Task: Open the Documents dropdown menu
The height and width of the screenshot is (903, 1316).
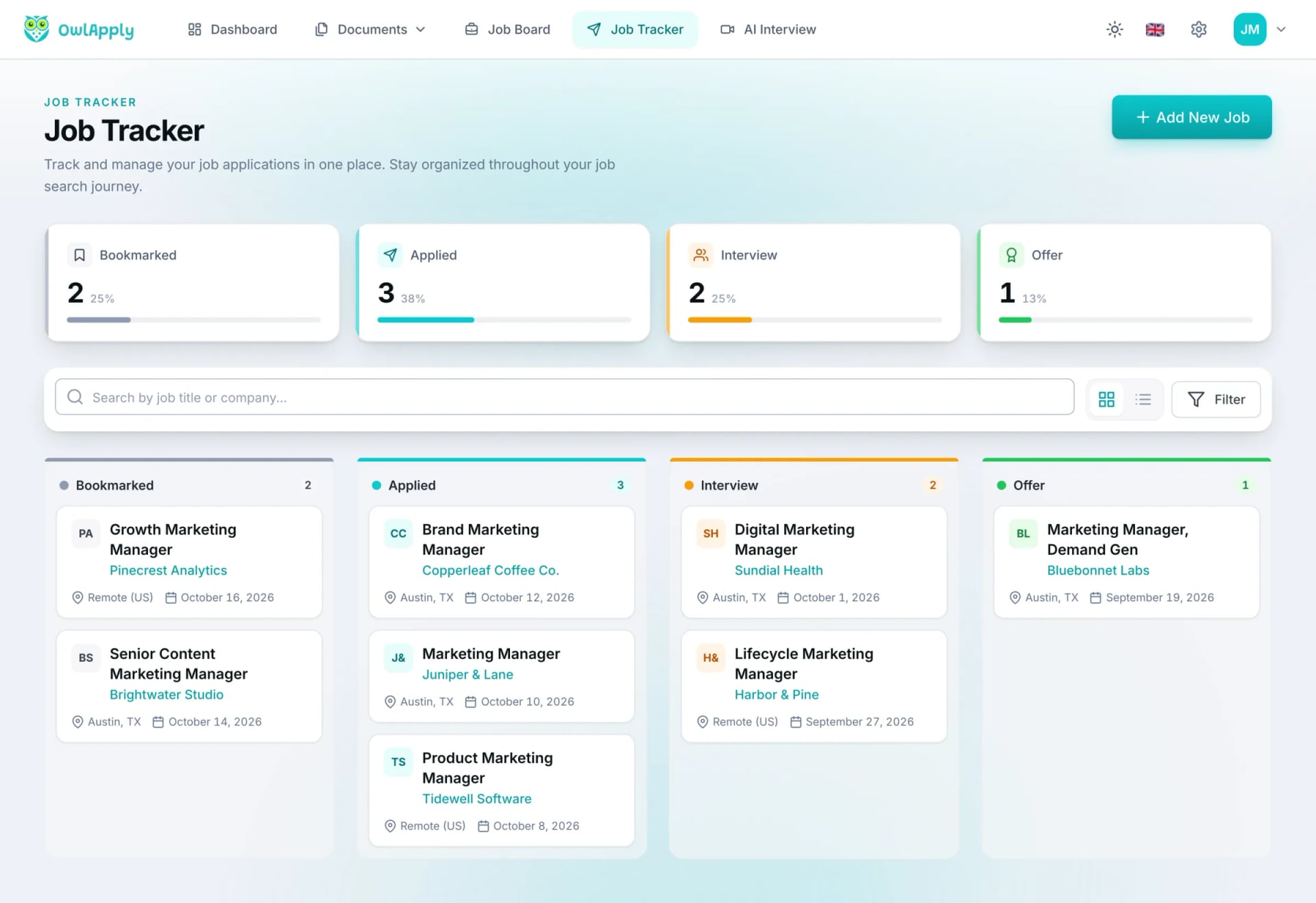Action: (371, 29)
